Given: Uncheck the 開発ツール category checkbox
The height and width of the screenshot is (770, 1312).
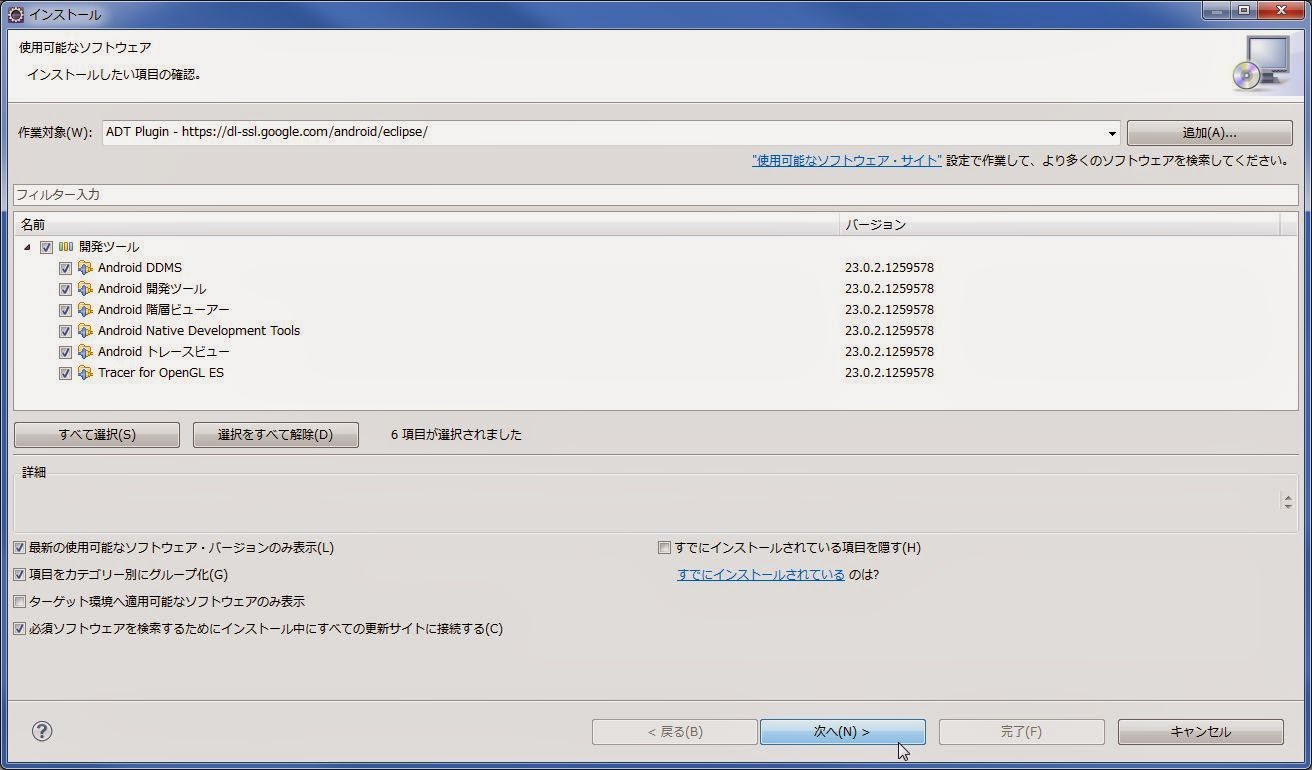Looking at the screenshot, I should point(46,247).
